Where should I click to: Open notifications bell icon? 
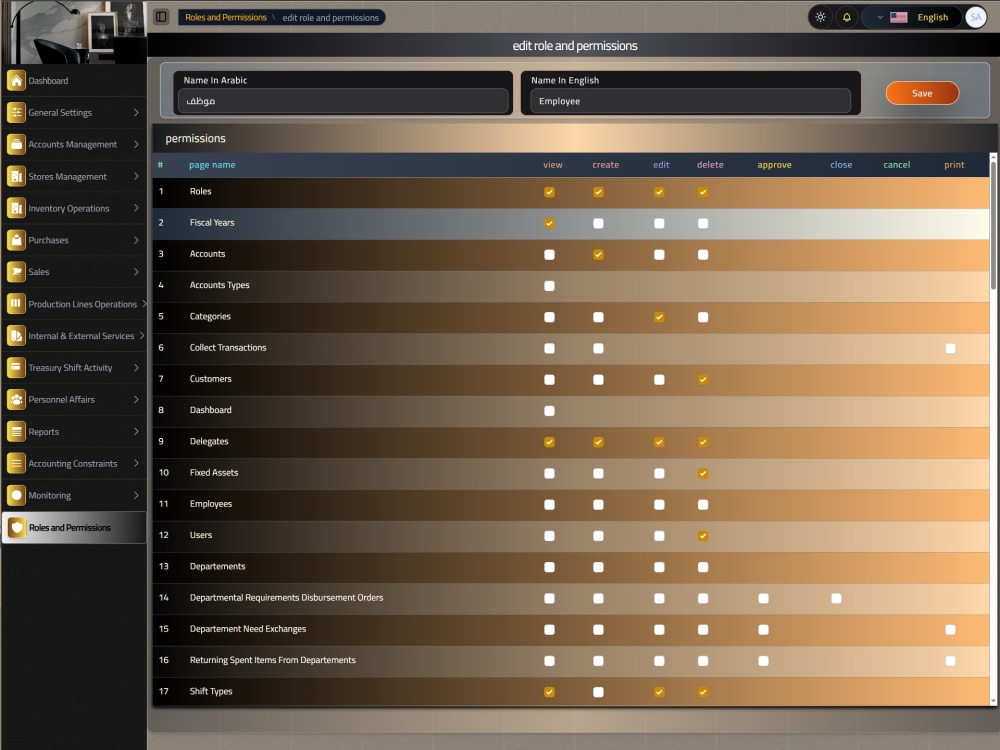click(x=846, y=17)
